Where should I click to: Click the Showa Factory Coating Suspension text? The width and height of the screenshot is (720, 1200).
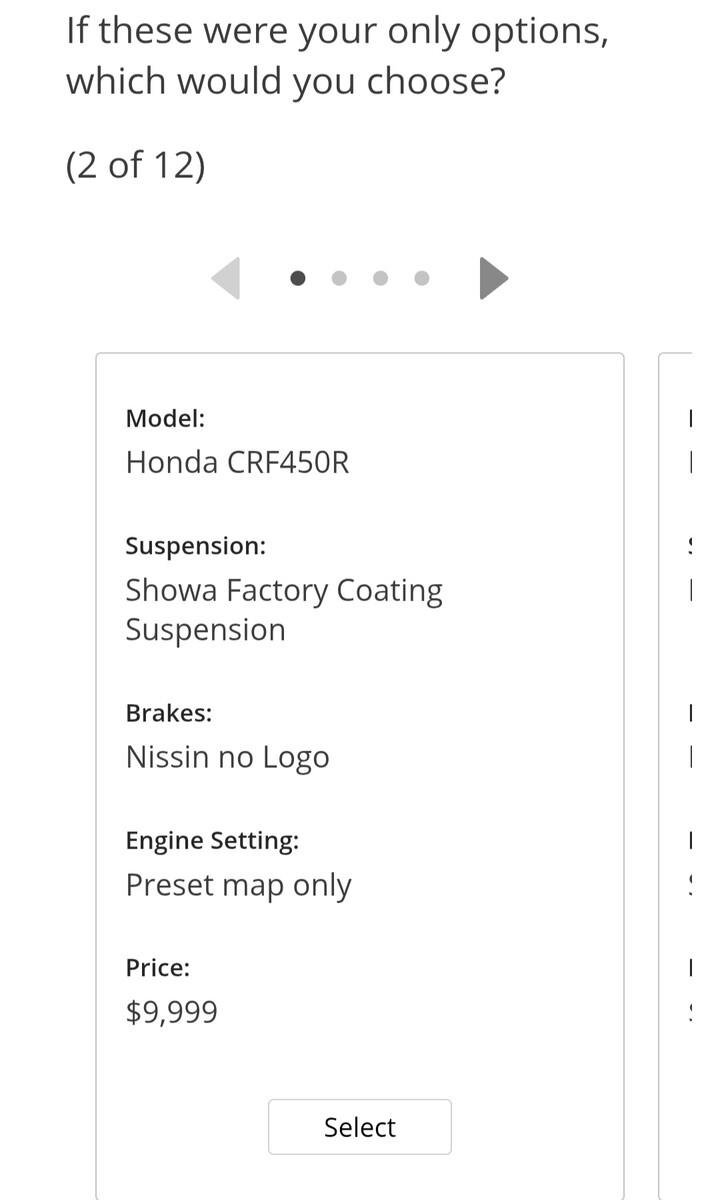284,609
